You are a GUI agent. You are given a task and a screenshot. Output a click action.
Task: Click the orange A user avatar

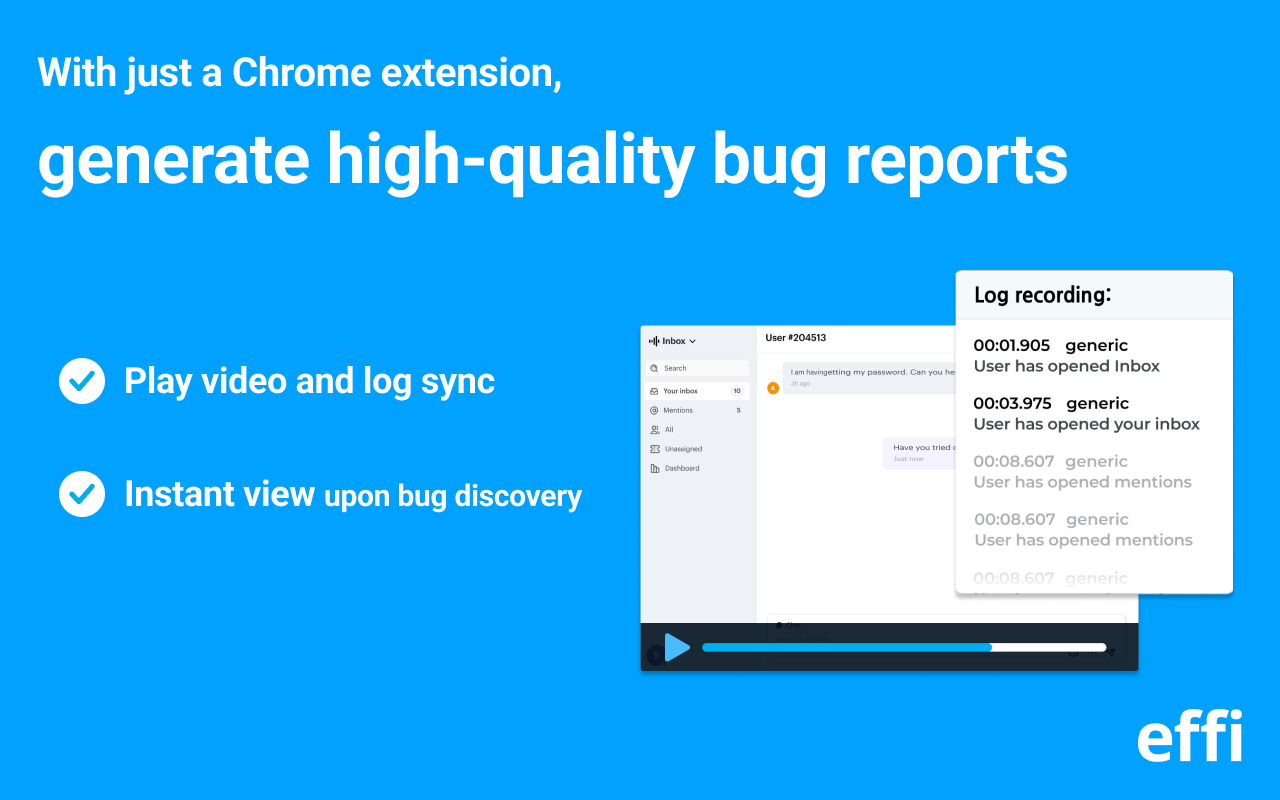click(772, 387)
